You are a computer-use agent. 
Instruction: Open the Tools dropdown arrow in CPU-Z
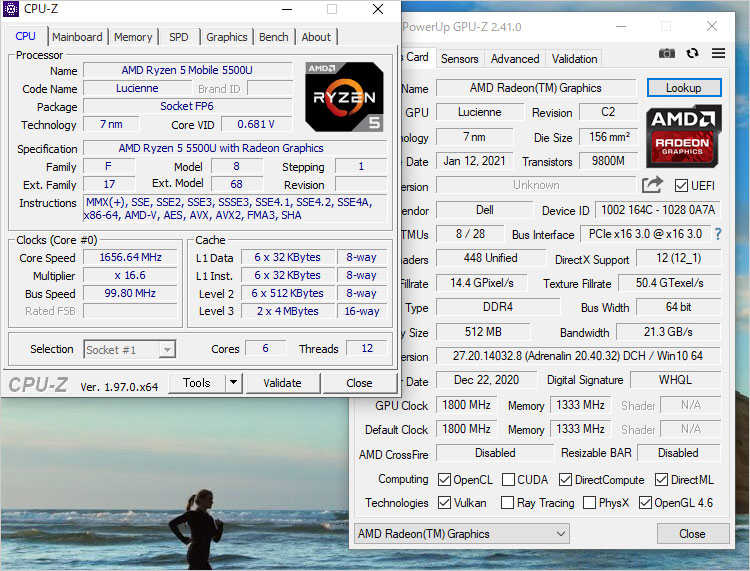233,383
